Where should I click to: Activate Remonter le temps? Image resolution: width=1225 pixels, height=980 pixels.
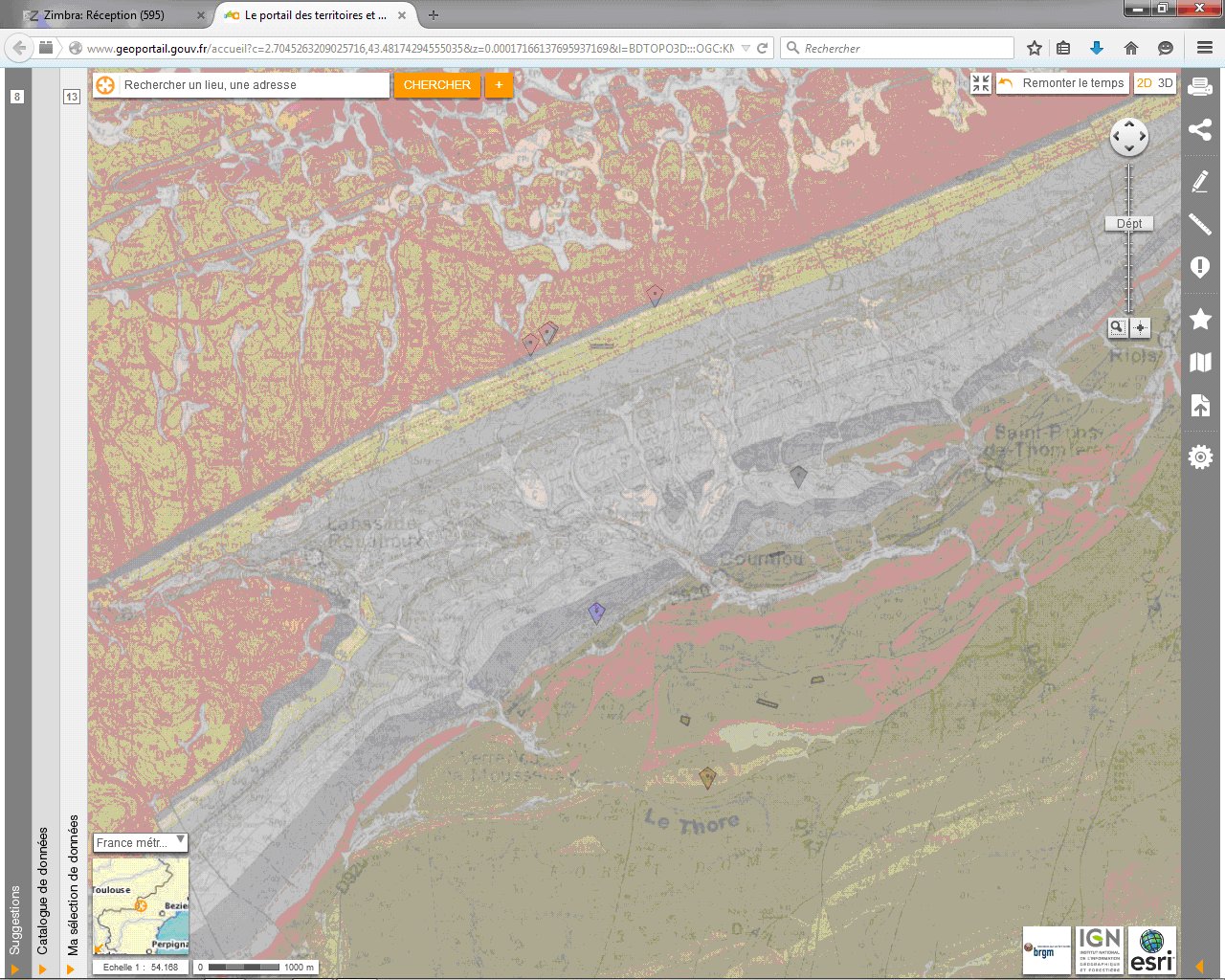click(1062, 83)
